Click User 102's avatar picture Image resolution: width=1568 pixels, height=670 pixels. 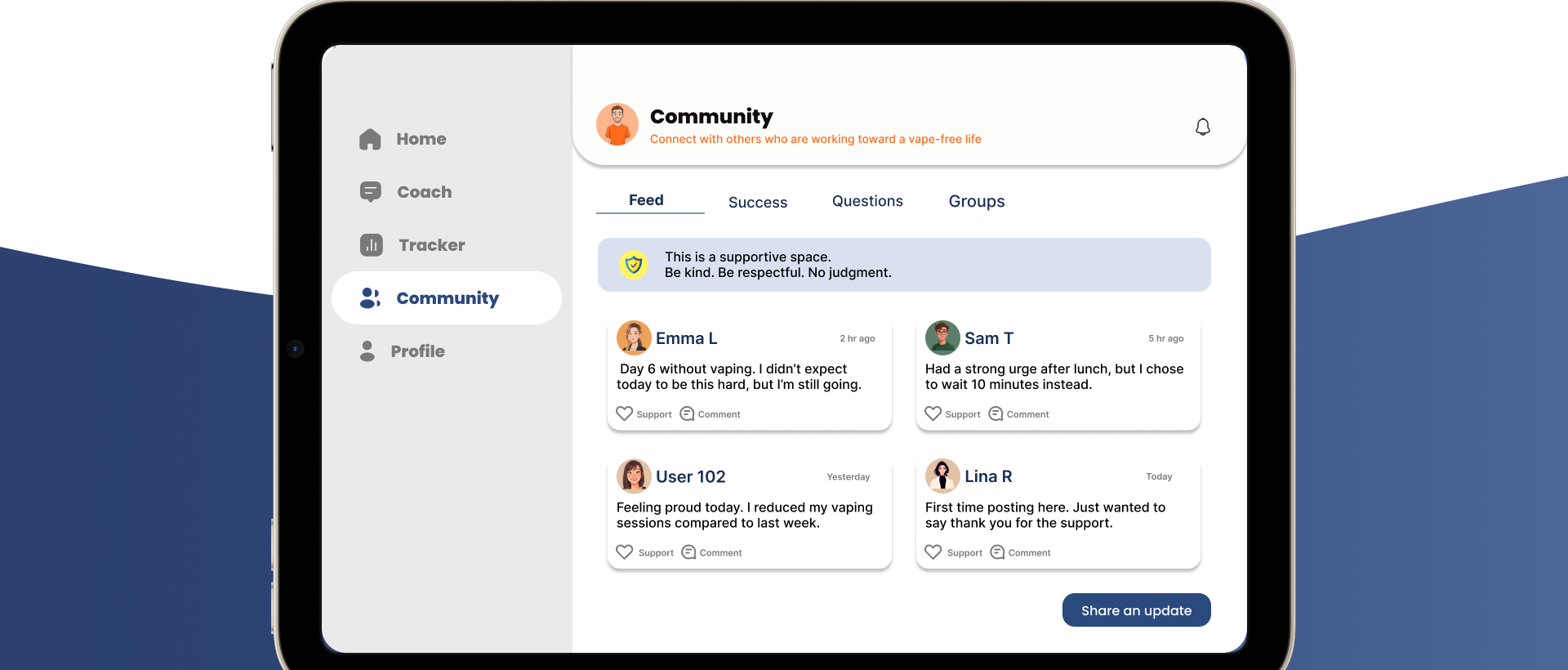(x=634, y=476)
